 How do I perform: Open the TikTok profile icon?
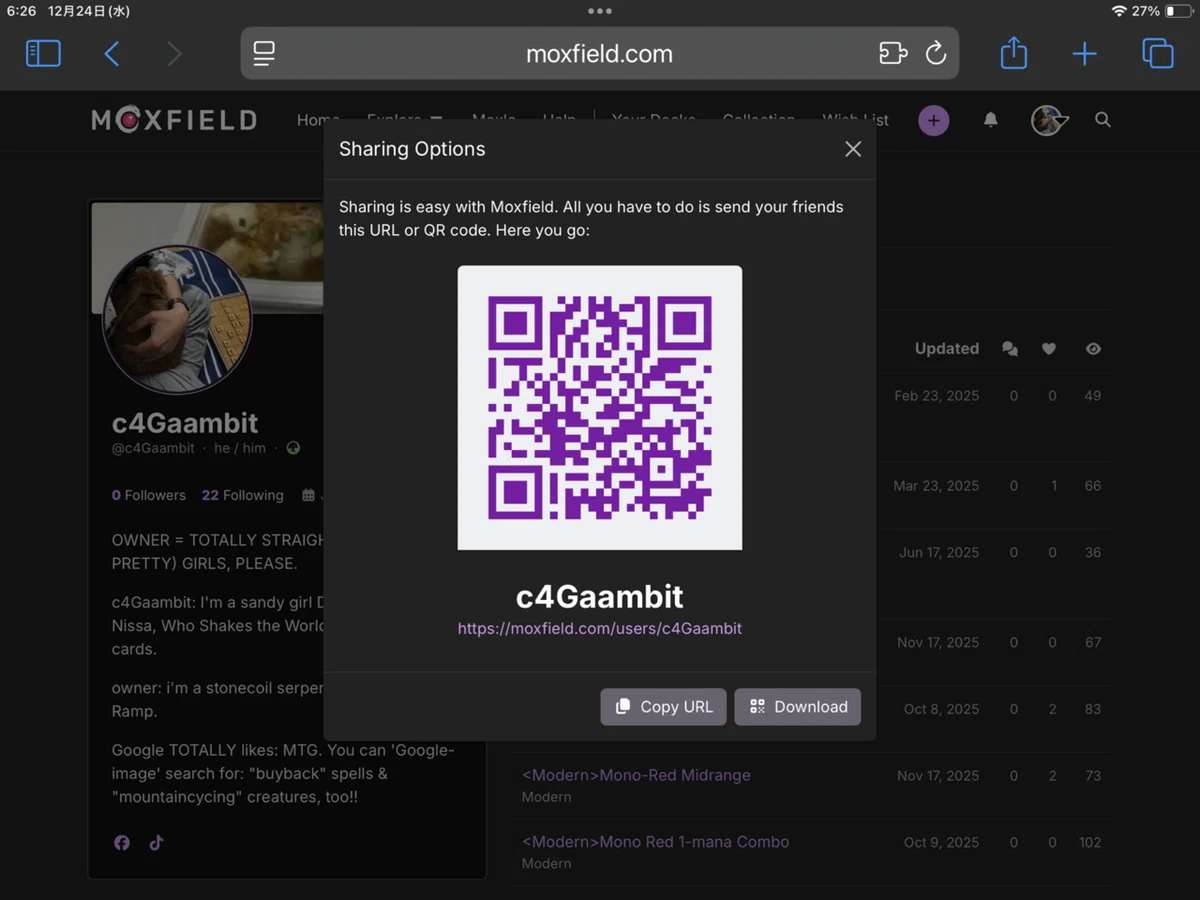(156, 843)
